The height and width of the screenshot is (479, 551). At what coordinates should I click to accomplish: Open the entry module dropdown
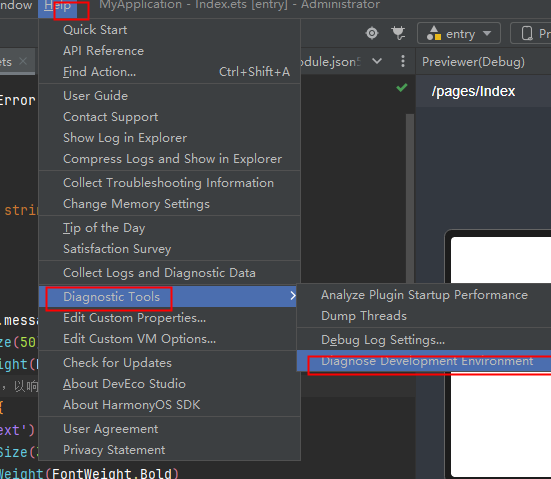(x=459, y=34)
